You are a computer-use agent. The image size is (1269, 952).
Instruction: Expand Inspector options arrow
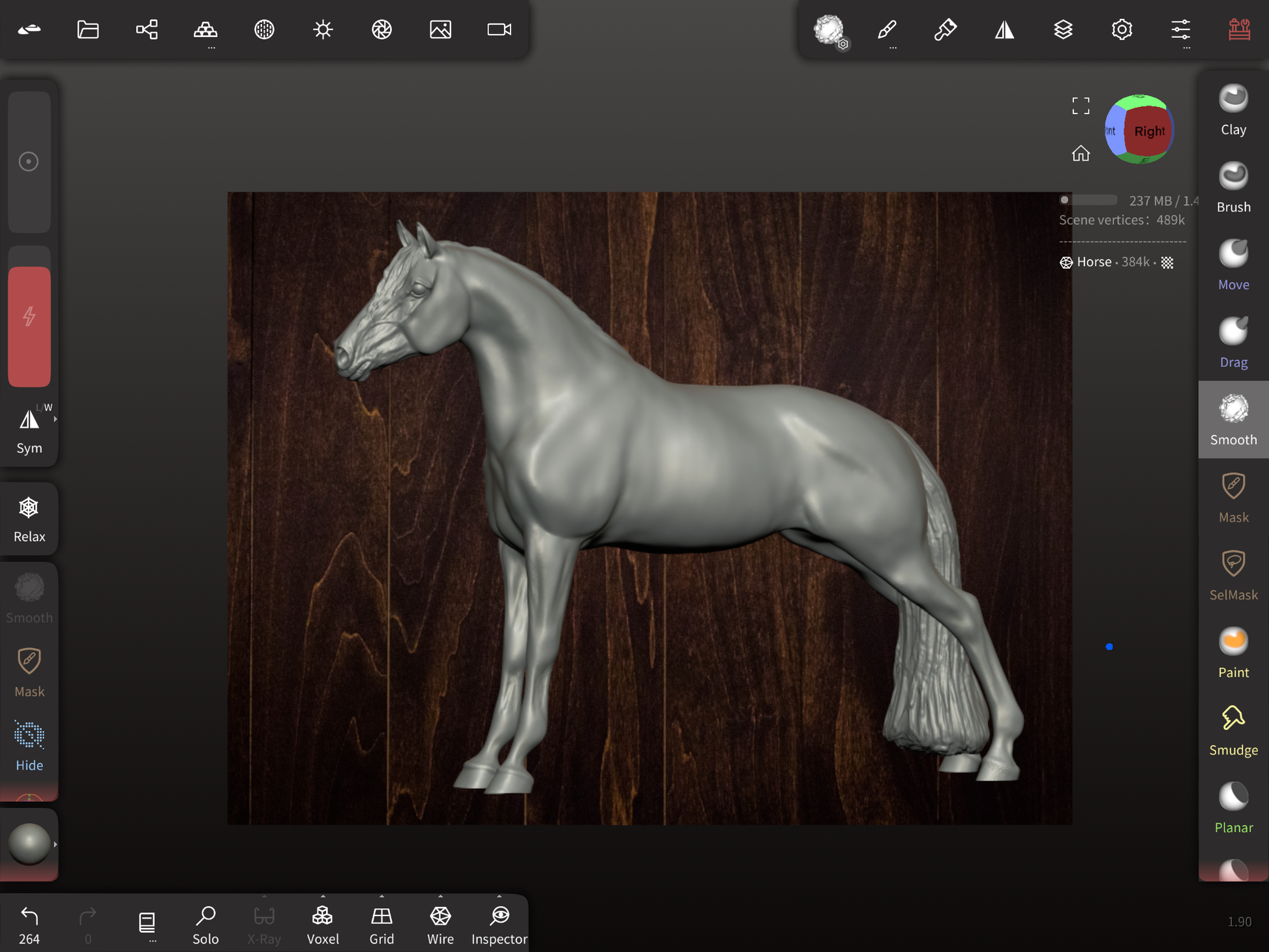pos(500,896)
